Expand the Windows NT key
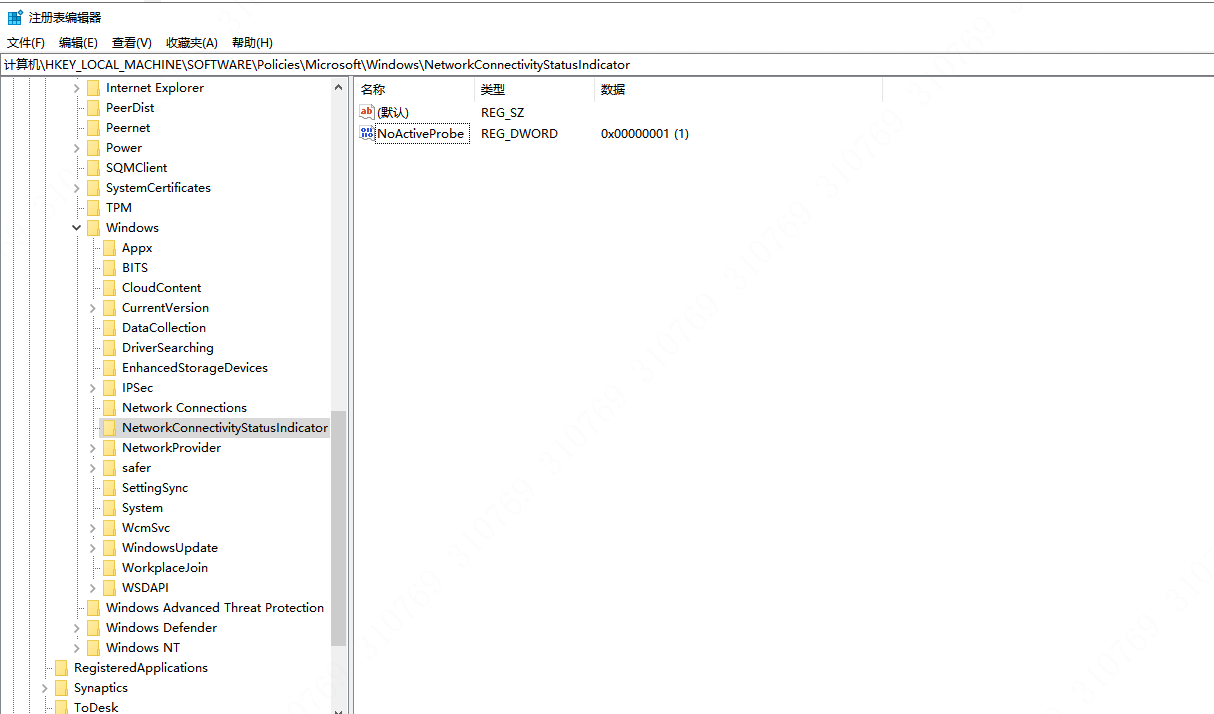The height and width of the screenshot is (714, 1214). pos(77,648)
